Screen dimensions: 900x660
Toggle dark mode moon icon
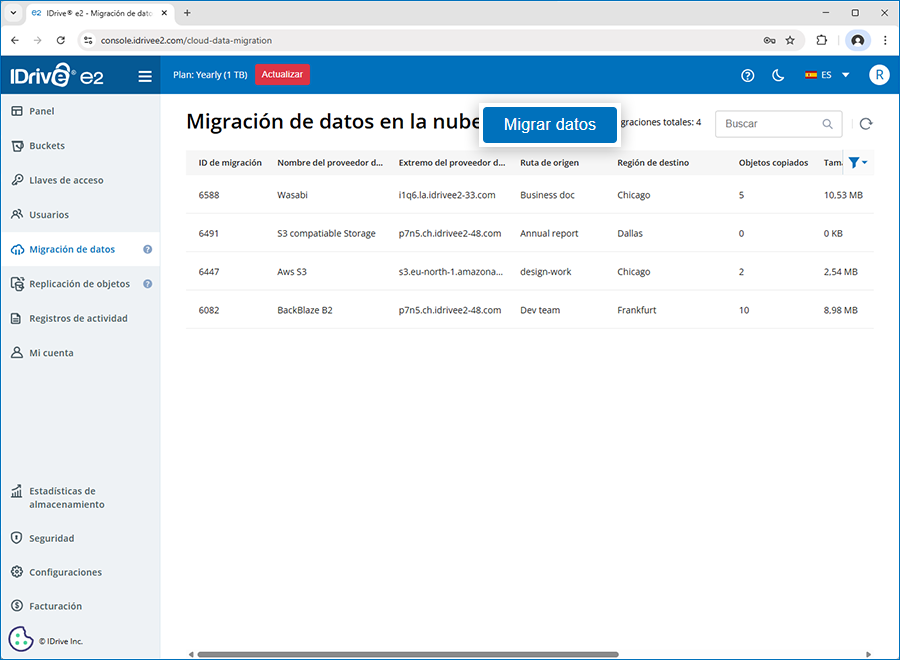pyautogui.click(x=778, y=76)
